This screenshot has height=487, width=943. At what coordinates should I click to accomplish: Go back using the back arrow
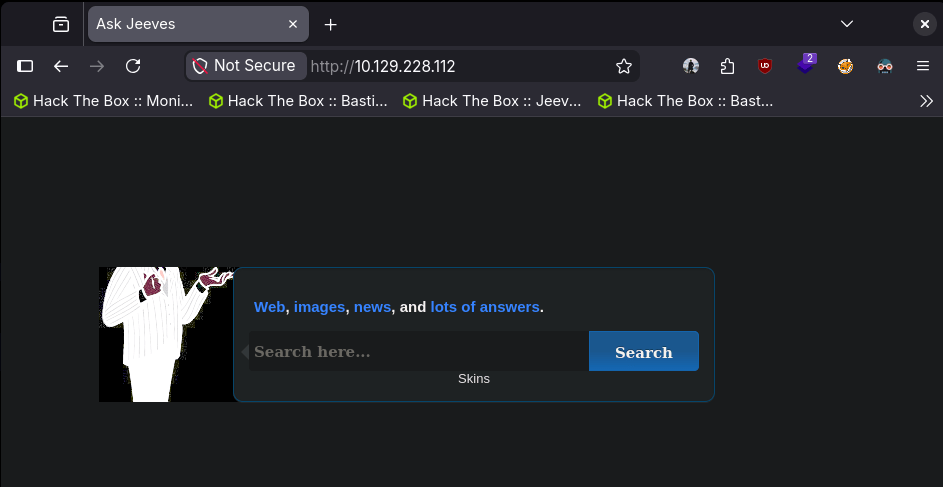point(61,66)
